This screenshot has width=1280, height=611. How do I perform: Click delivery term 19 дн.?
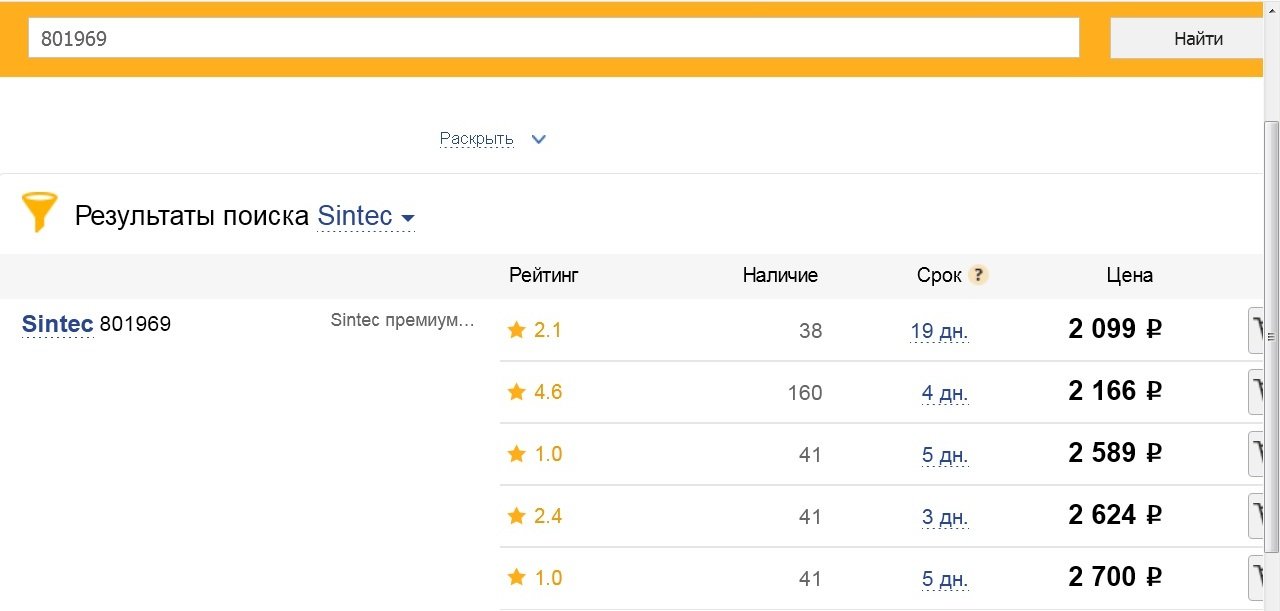[939, 331]
